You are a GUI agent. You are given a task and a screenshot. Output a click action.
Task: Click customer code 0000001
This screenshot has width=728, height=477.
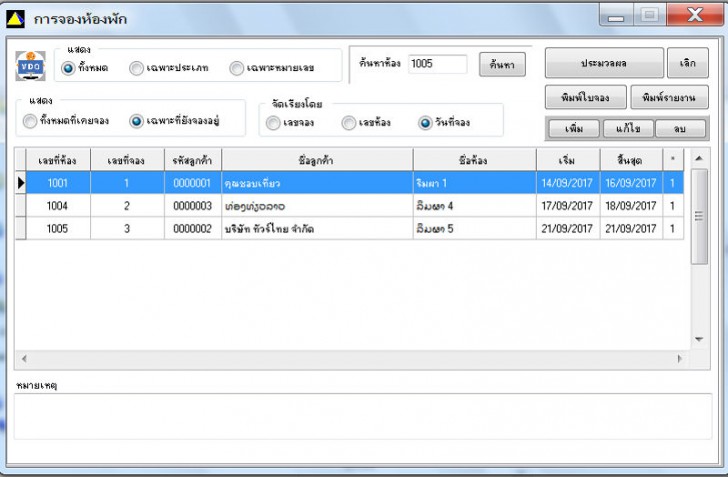coord(193,183)
